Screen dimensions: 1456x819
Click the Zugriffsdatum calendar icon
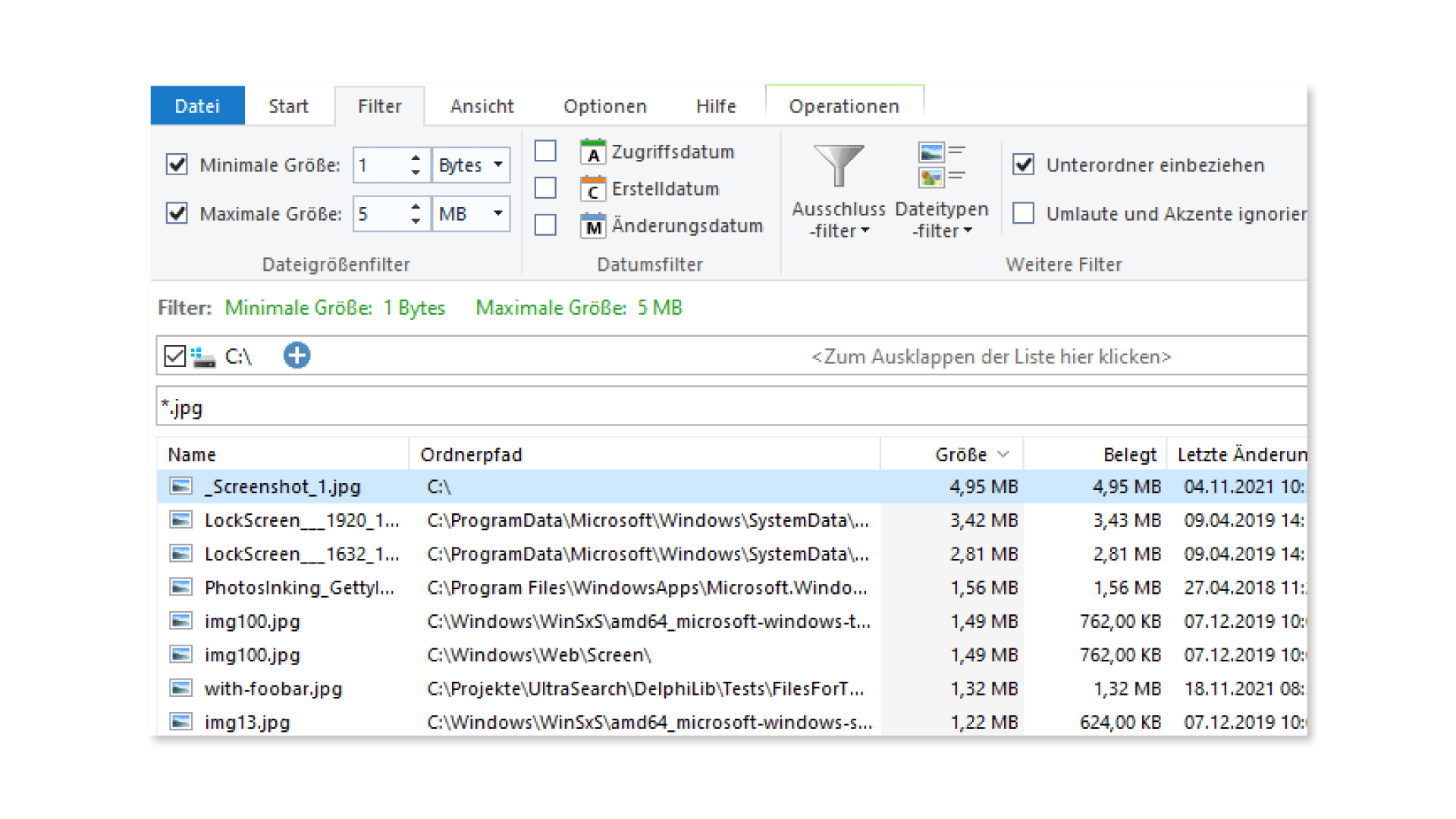coord(593,152)
